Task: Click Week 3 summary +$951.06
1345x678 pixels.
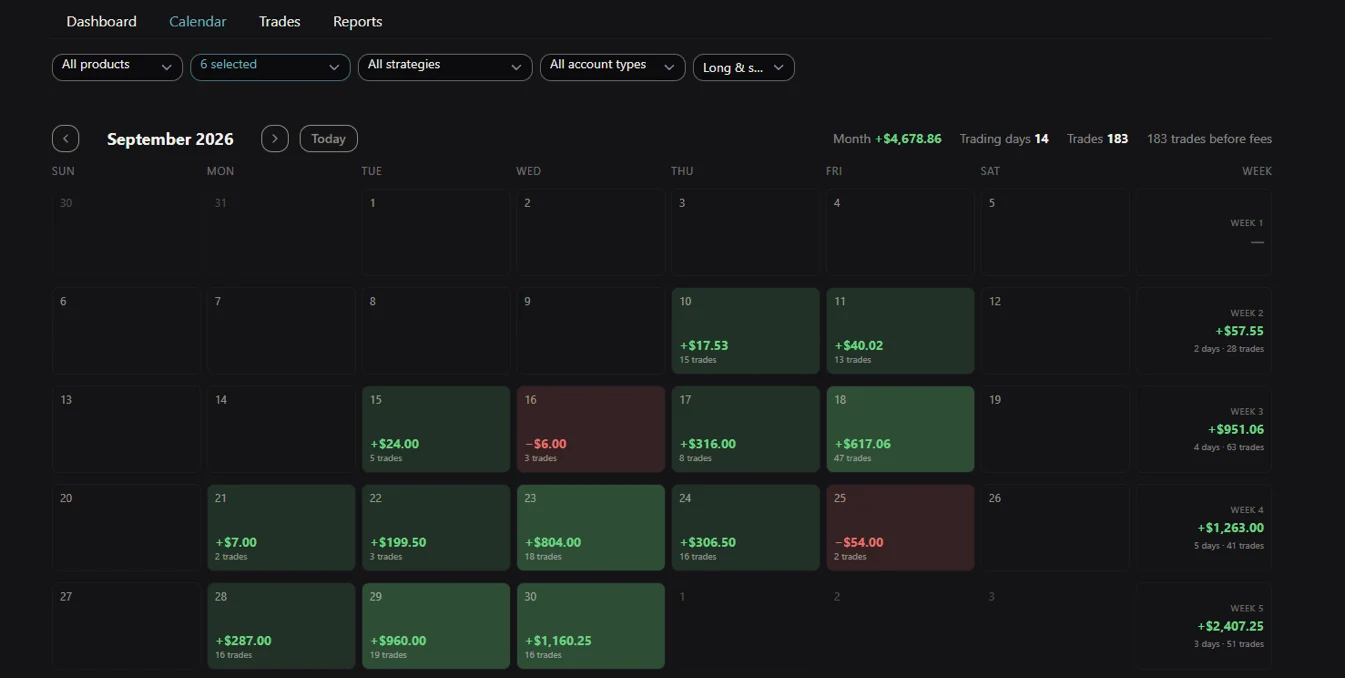Action: tap(1204, 429)
